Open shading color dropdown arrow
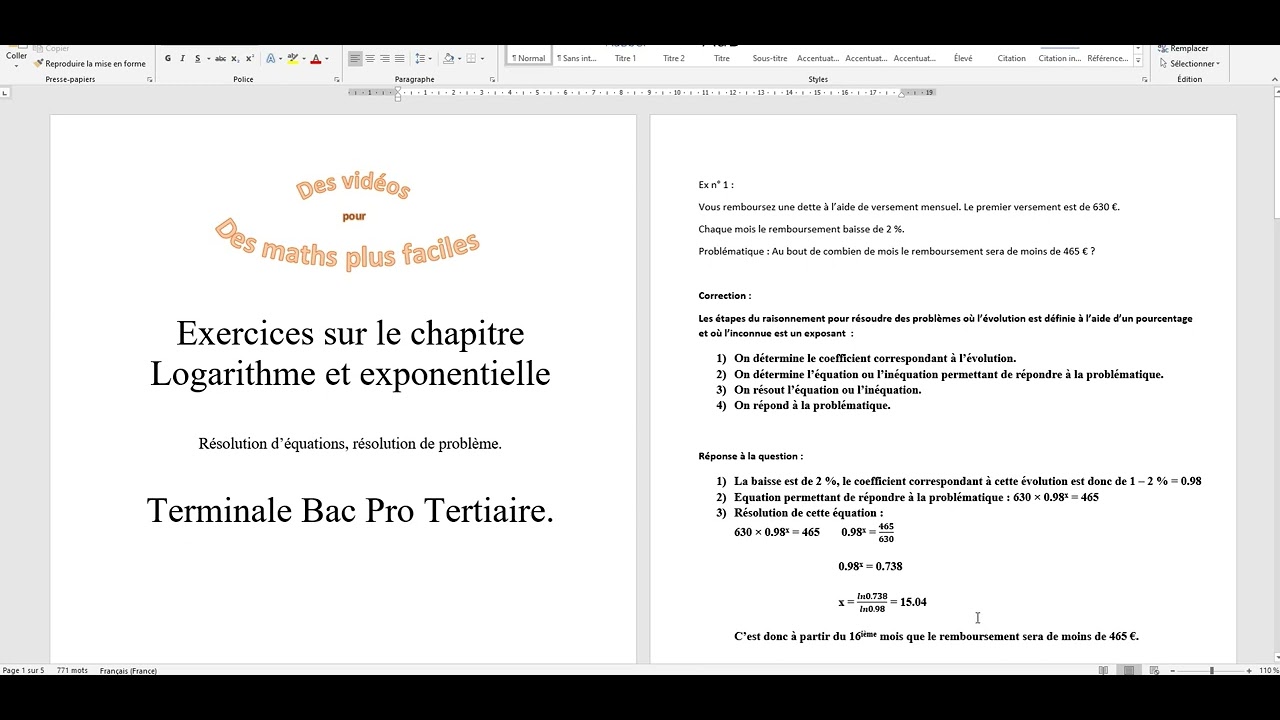Screen dimensions: 1280x720 pos(458,59)
